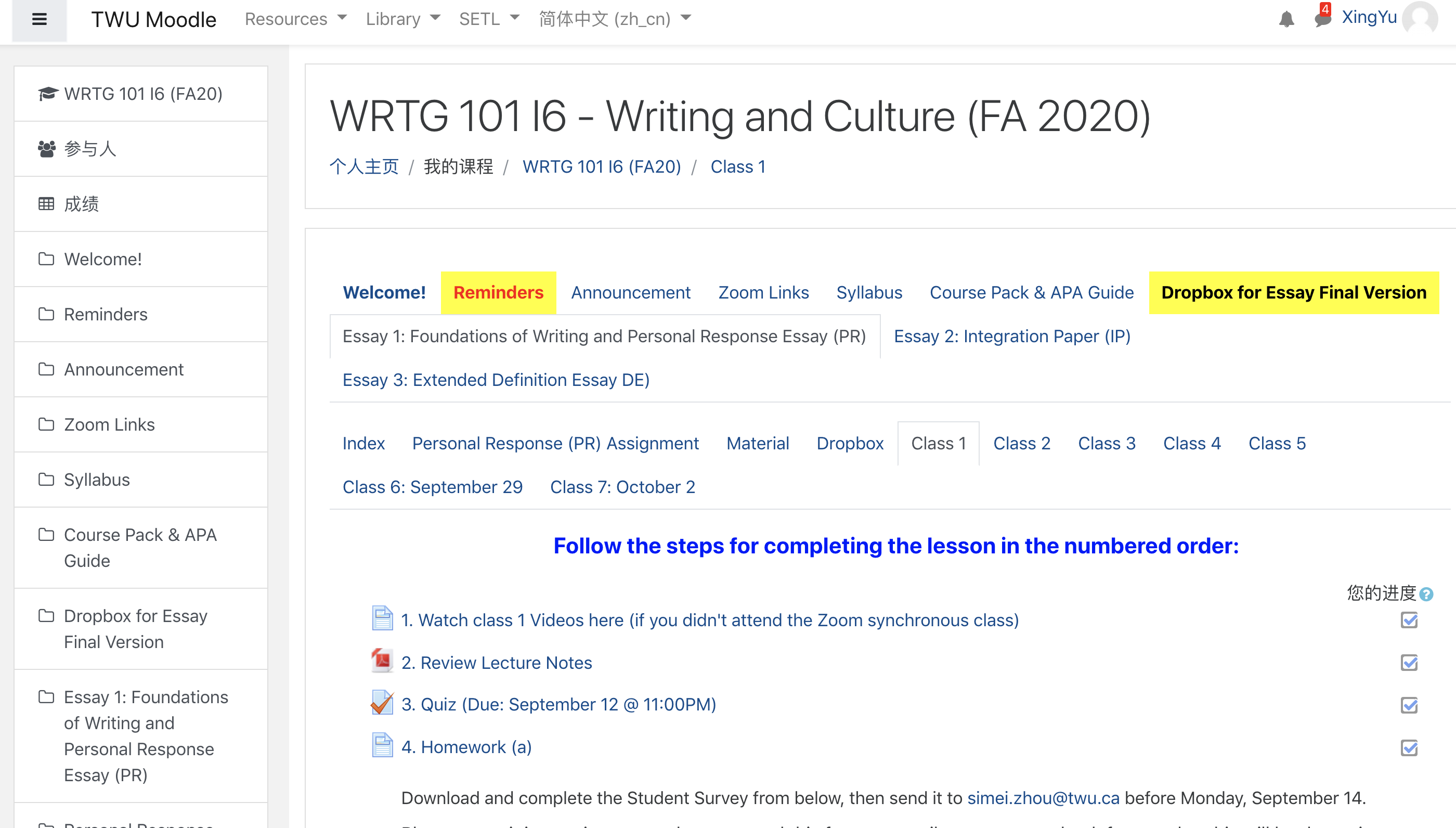Toggle completion checkbox for Watch class 1 Videos
The image size is (1456, 828).
[x=1409, y=620]
